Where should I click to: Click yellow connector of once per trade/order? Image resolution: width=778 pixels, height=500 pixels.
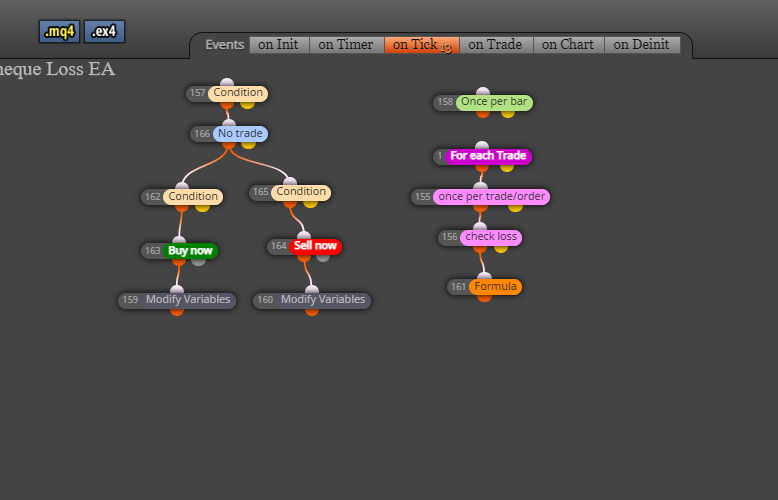coord(516,207)
